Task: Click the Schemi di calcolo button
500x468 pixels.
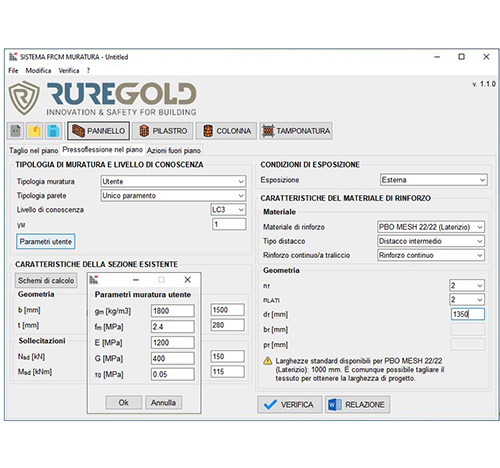Action: (46, 281)
